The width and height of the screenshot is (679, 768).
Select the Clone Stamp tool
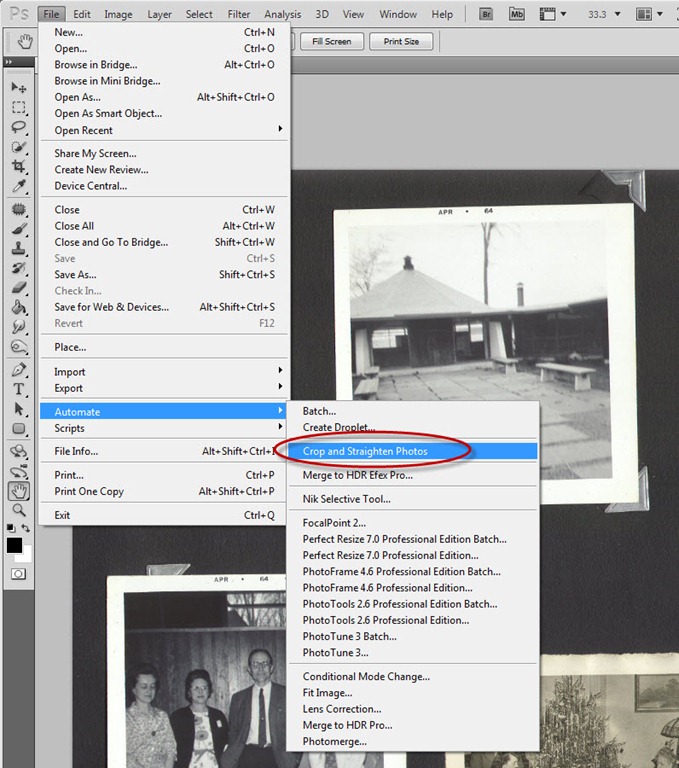pos(19,249)
